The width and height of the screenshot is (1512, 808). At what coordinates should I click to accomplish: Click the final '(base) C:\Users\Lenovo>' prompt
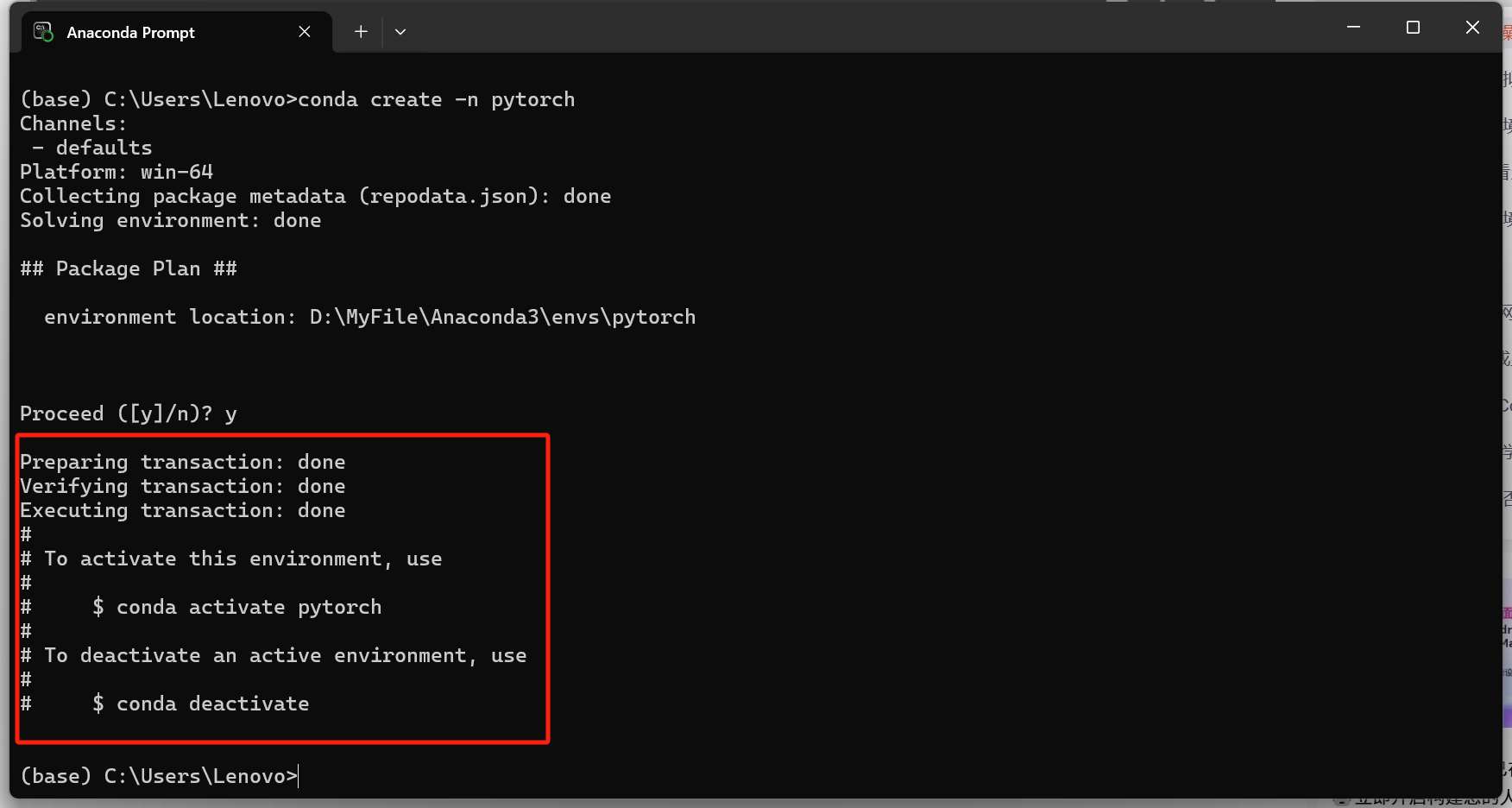pyautogui.click(x=159, y=776)
